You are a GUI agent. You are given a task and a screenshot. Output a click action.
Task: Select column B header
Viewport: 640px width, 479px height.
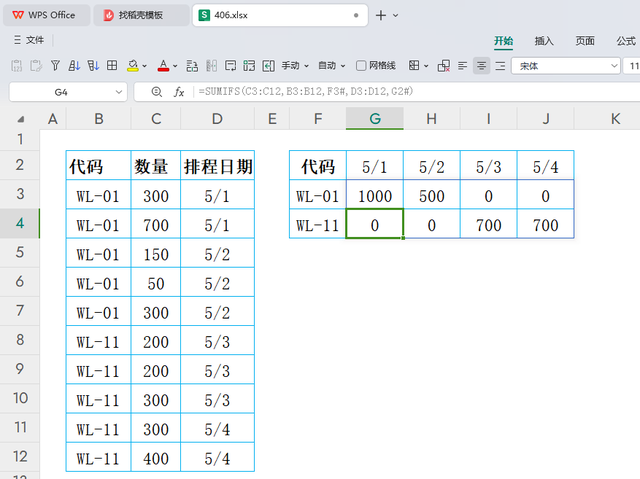point(98,119)
